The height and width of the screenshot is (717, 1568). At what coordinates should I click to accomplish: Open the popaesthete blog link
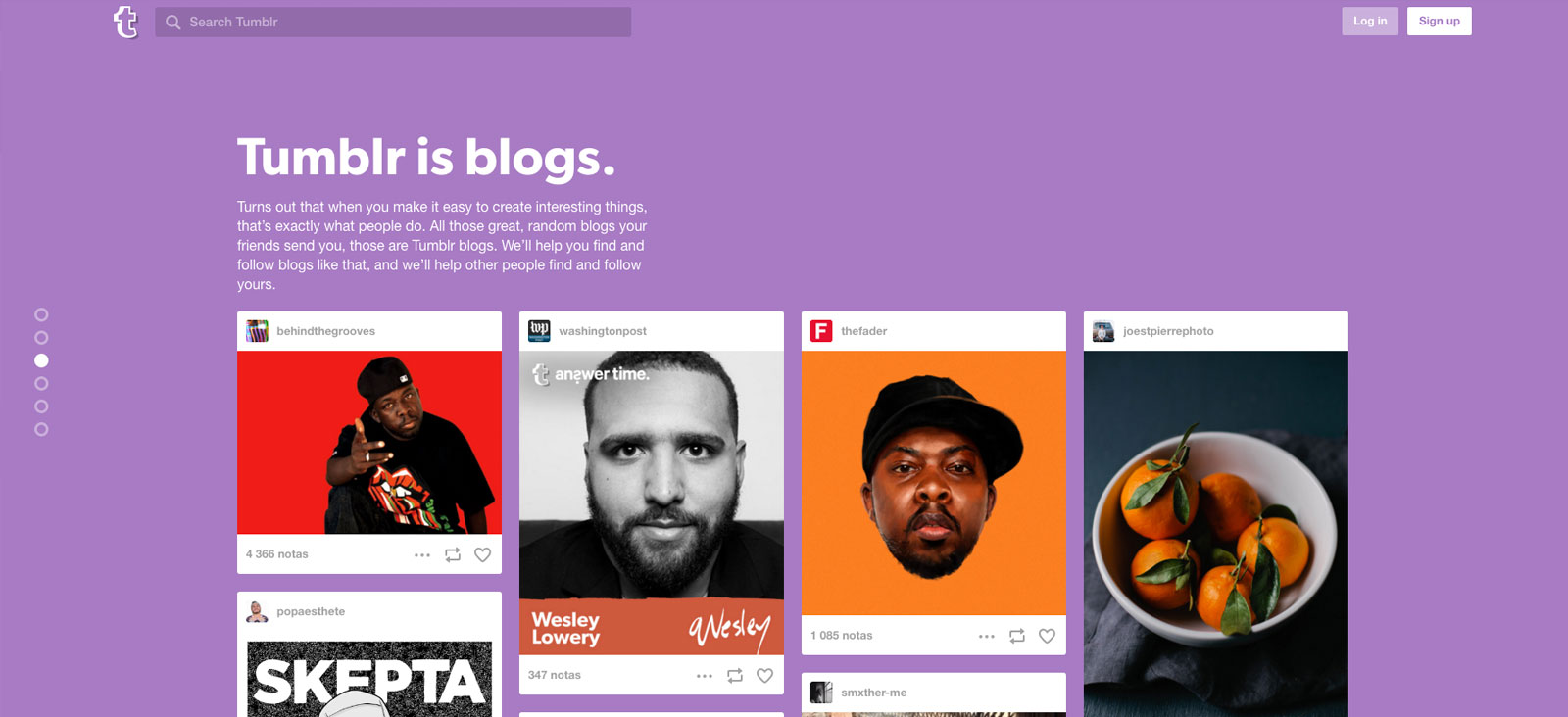[311, 611]
